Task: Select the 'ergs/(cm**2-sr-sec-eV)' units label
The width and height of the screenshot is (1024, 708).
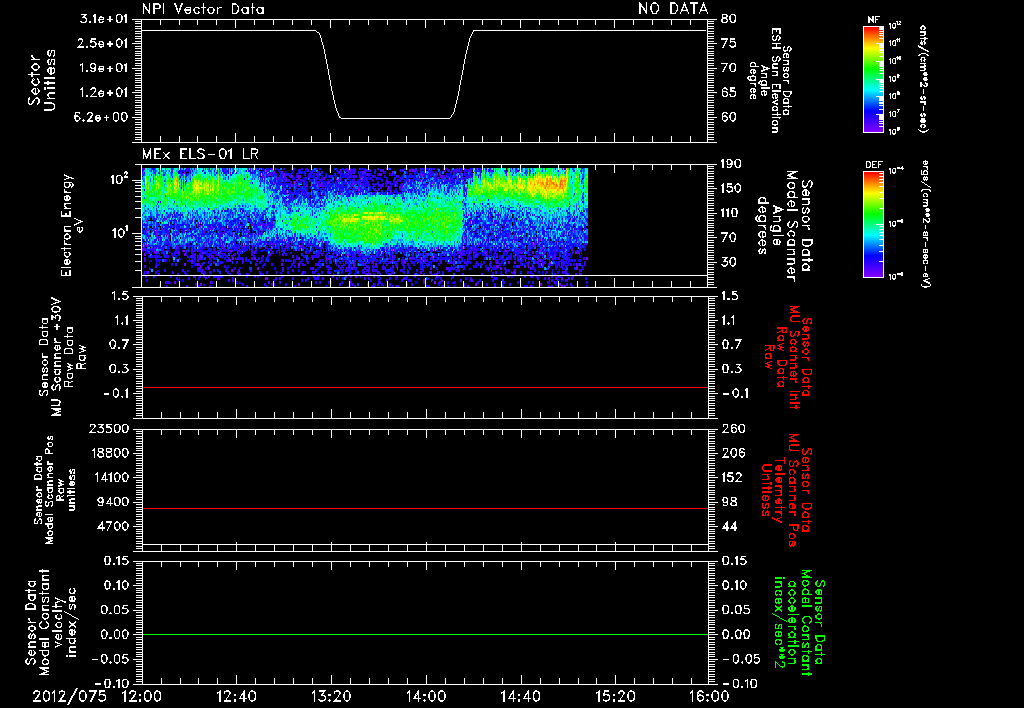Action: 926,224
